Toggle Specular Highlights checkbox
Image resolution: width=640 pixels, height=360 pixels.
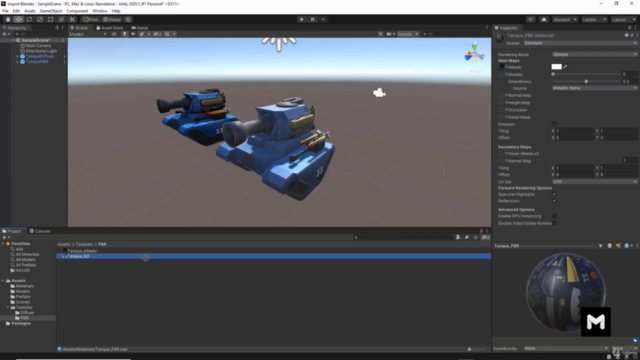554,194
